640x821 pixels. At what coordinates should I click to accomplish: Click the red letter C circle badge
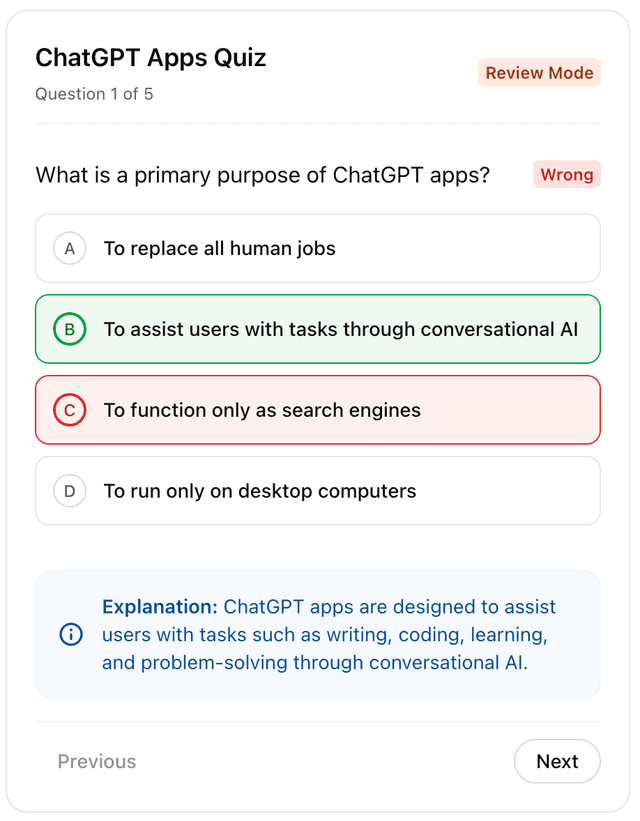[x=70, y=410]
